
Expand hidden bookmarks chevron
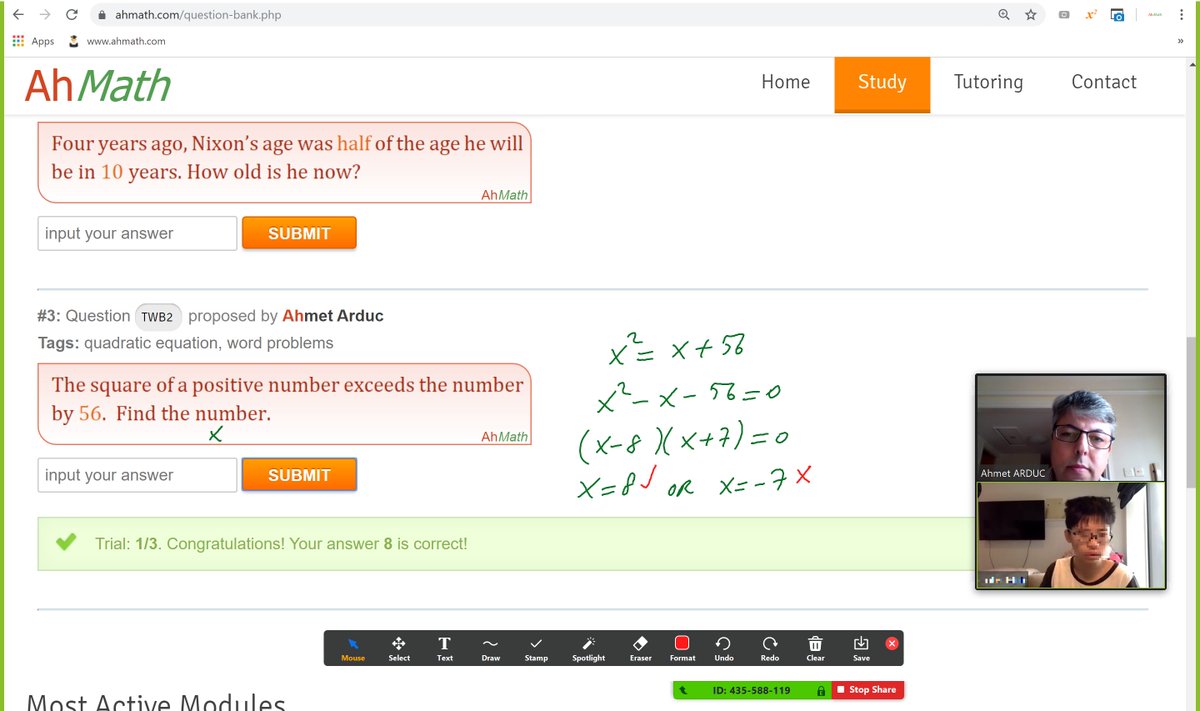[1181, 41]
